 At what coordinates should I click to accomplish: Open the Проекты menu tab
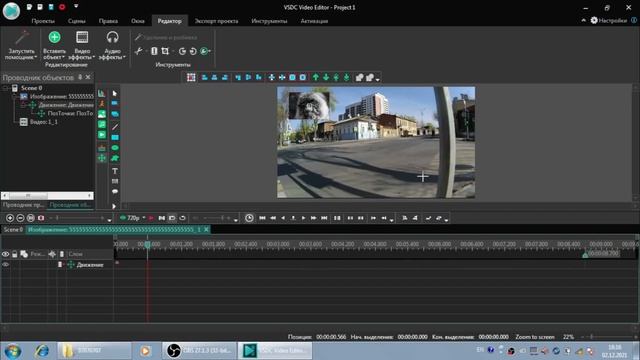[x=43, y=21]
